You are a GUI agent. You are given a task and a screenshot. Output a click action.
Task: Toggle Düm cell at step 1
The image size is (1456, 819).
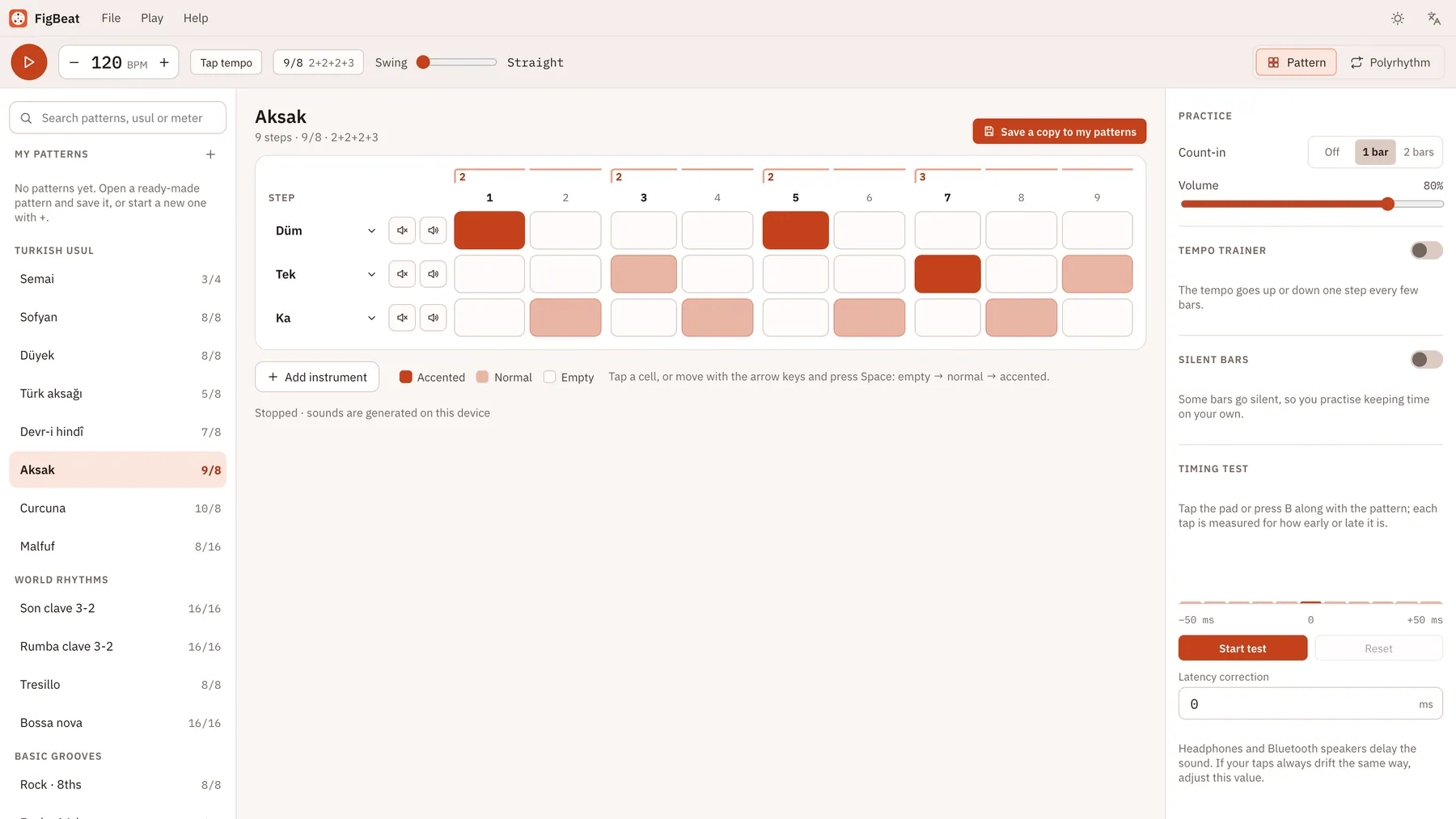(489, 230)
